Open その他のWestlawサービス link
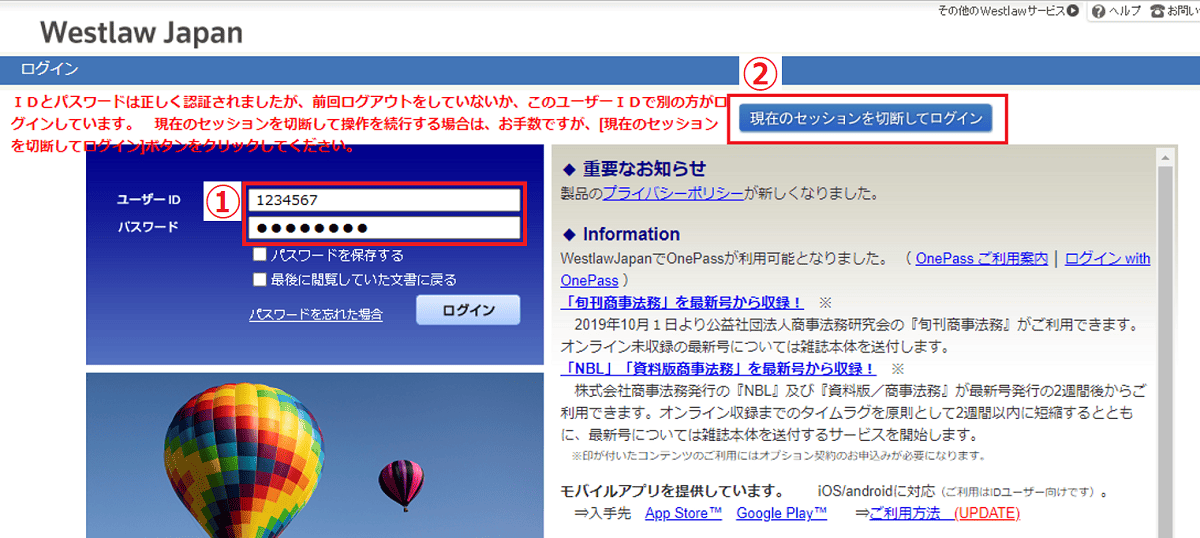 (1001, 11)
